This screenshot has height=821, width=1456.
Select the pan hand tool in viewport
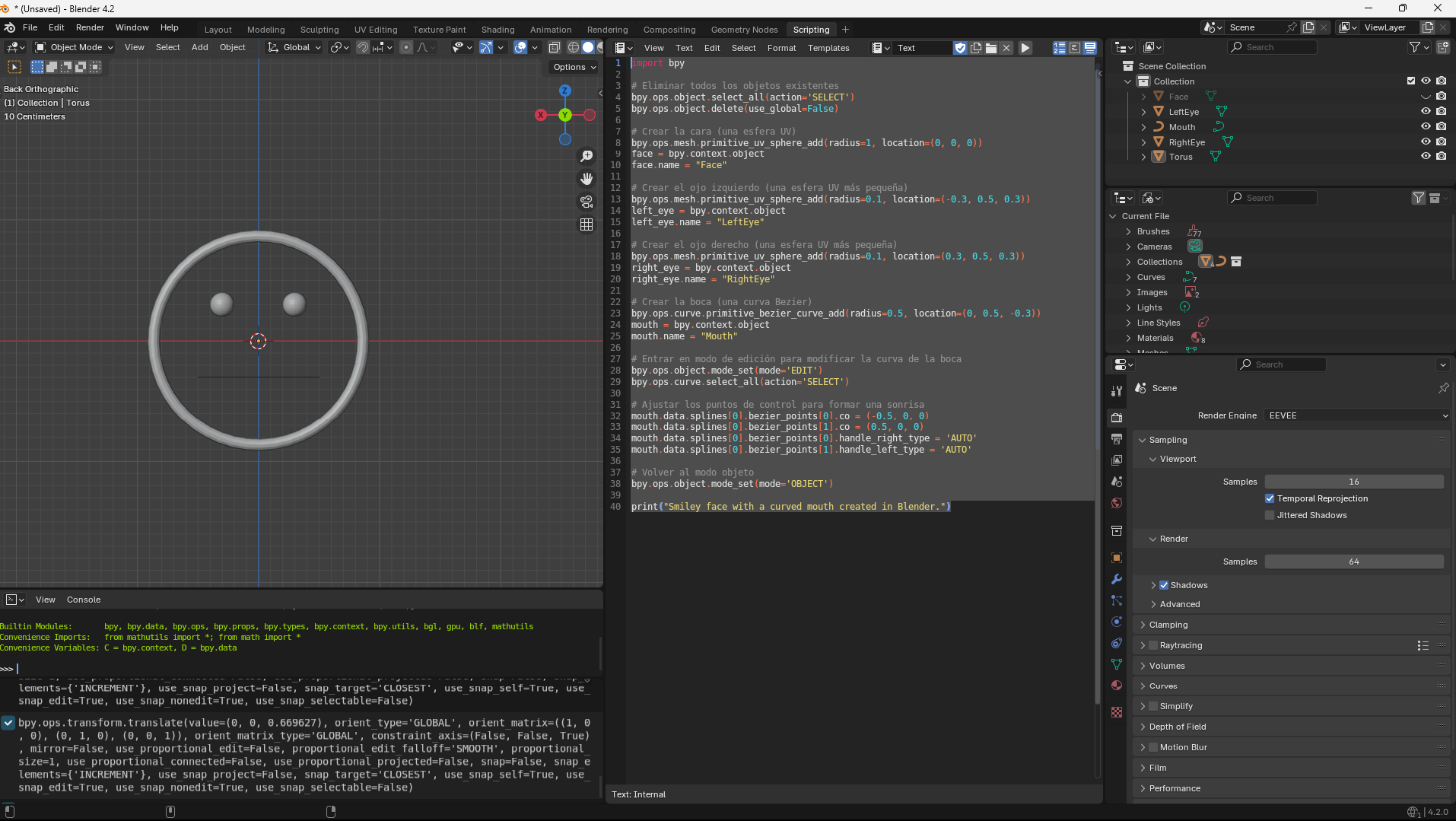pyautogui.click(x=587, y=179)
